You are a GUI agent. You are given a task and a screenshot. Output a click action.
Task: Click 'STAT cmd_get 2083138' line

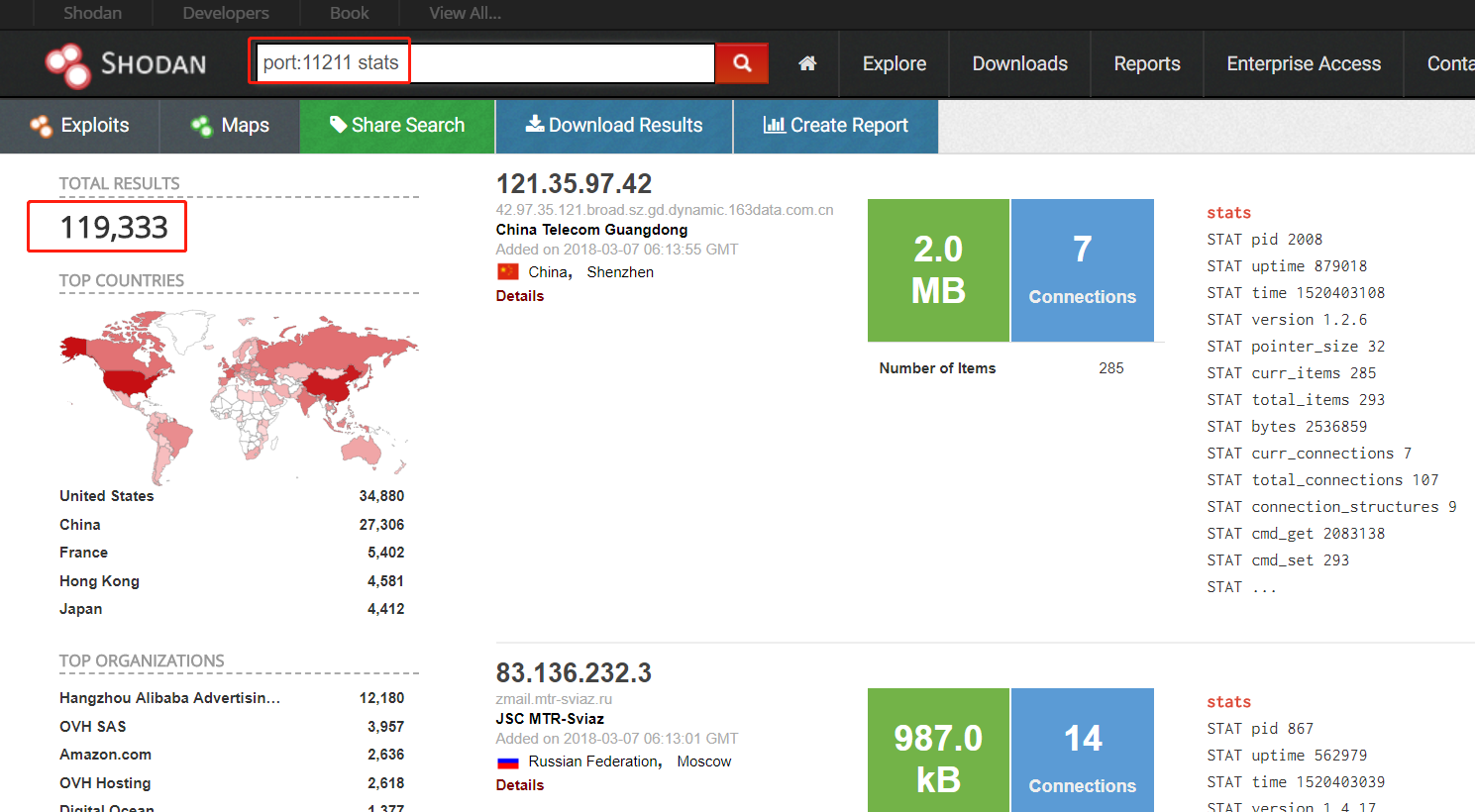[x=1296, y=534]
